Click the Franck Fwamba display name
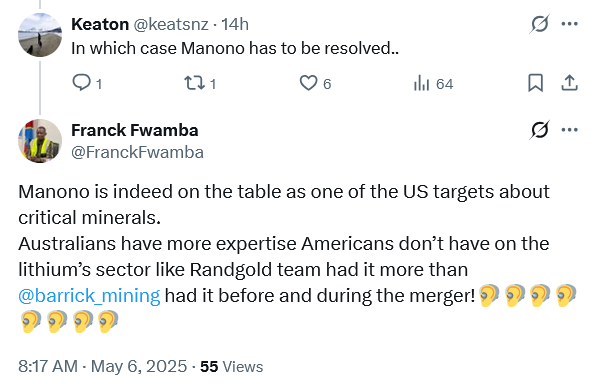This screenshot has width=598, height=384. pos(135,130)
